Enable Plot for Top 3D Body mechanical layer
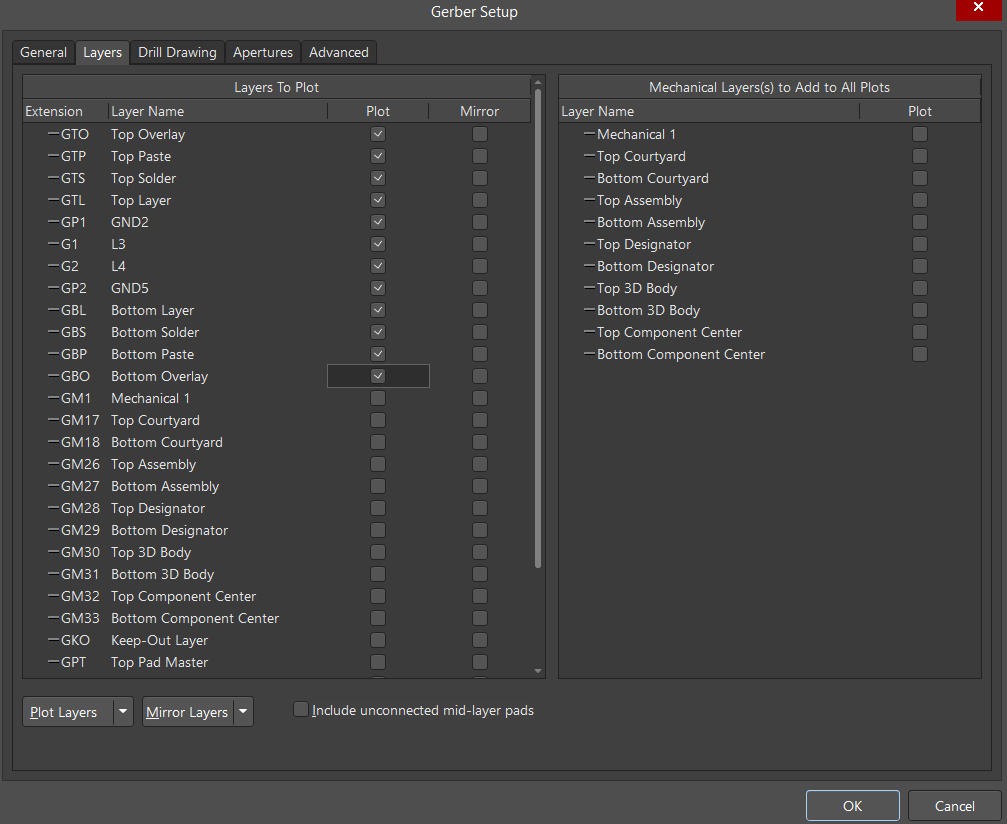 point(919,288)
